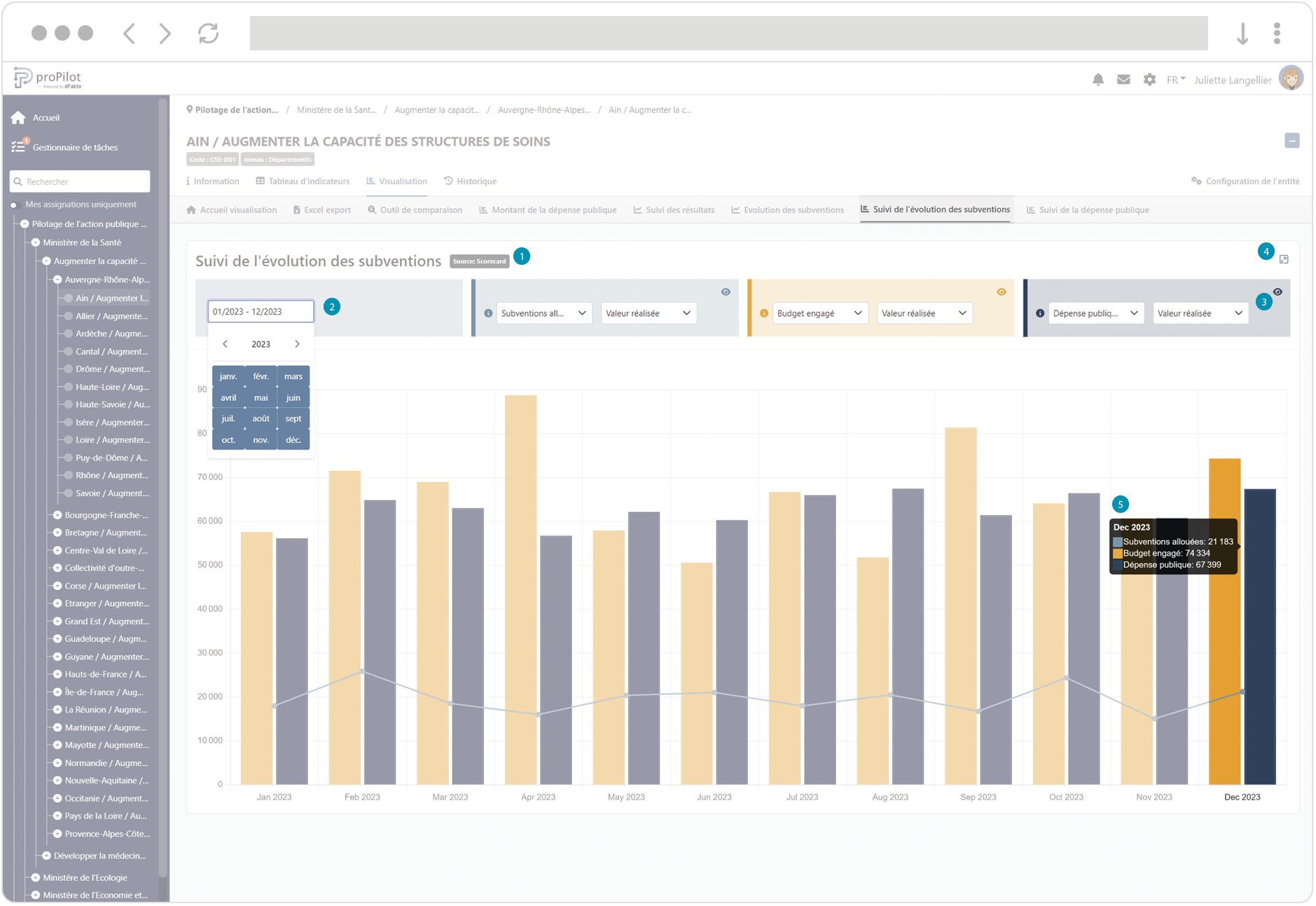The width and height of the screenshot is (1316, 906).
Task: Toggle visibility eye for Budget engagé series
Action: click(1002, 292)
